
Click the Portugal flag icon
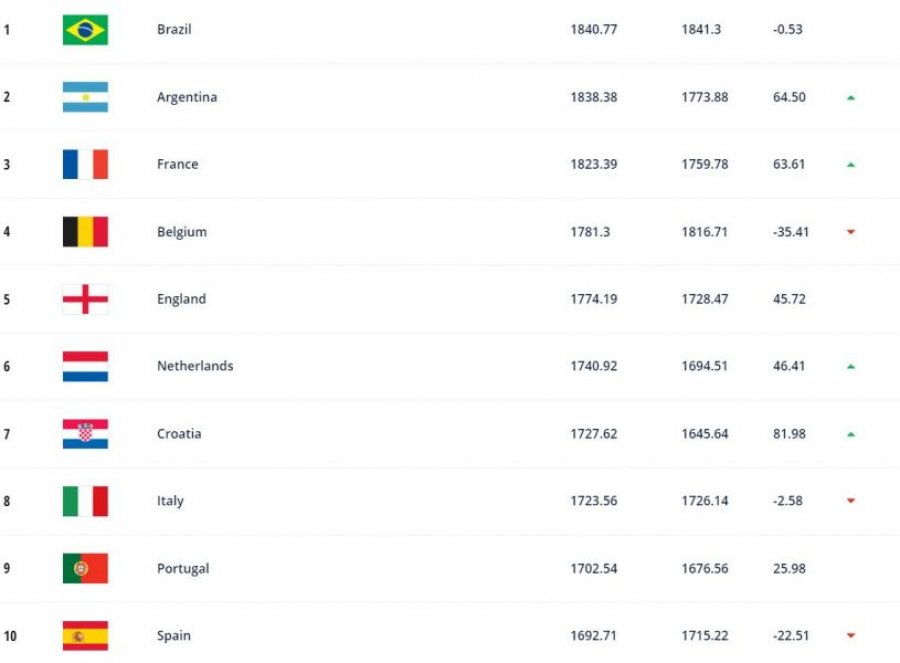(x=85, y=568)
